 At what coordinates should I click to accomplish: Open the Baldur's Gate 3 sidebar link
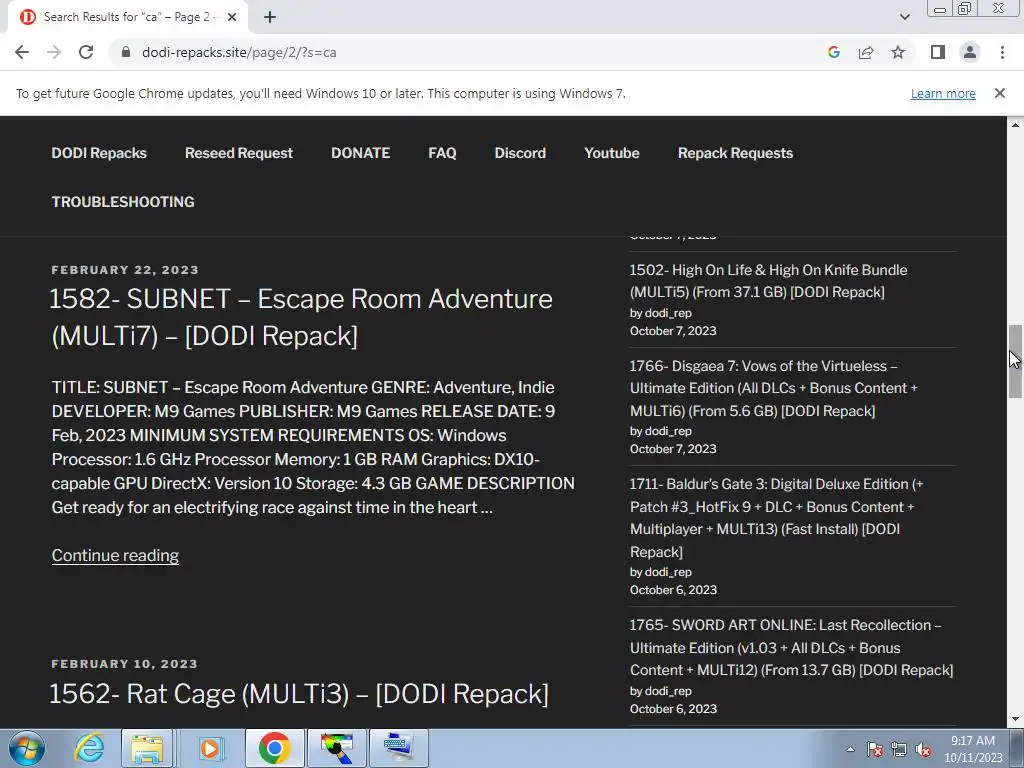776,518
